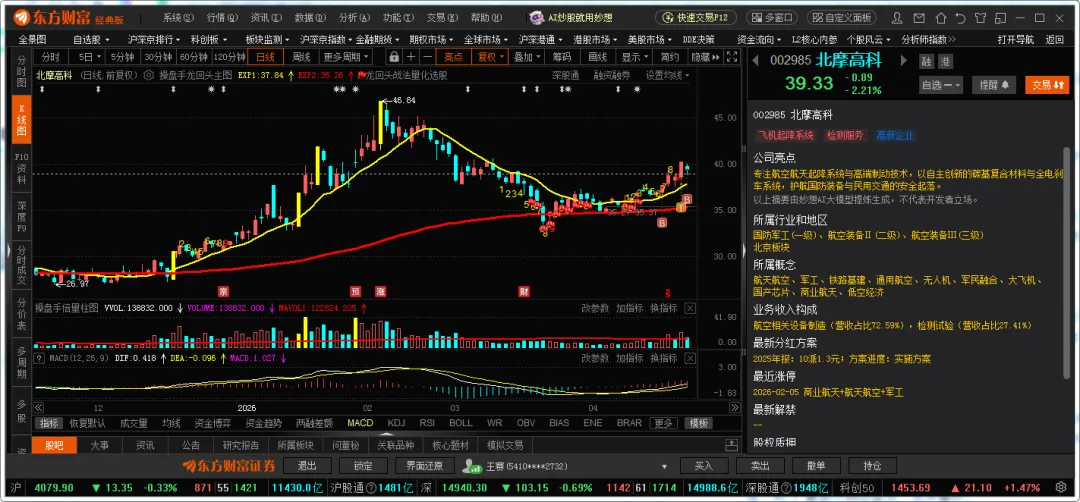Click the pop-out icon right of bottom tabs
Image resolution: width=1080 pixels, height=502 pixels.
[731, 445]
